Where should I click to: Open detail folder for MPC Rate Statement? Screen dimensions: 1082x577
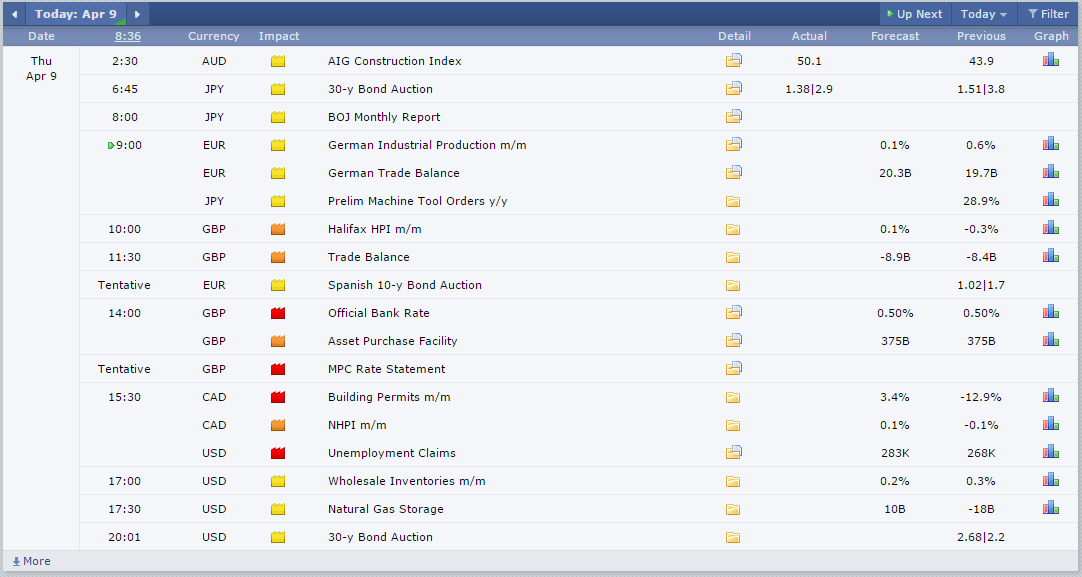[x=734, y=369]
